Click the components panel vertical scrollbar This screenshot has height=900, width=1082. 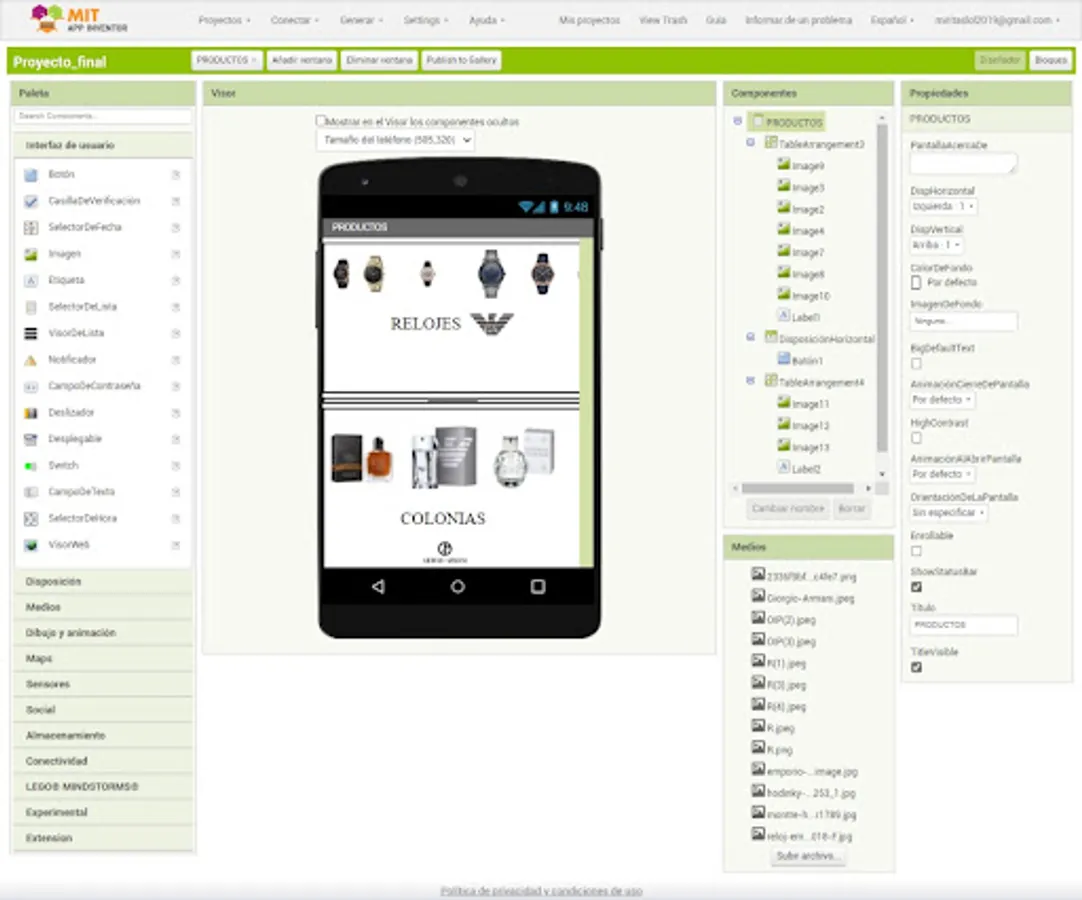(x=882, y=288)
